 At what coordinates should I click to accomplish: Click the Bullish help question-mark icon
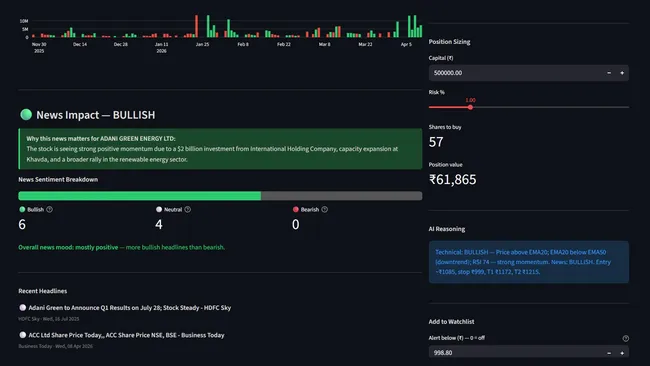pyautogui.click(x=50, y=210)
